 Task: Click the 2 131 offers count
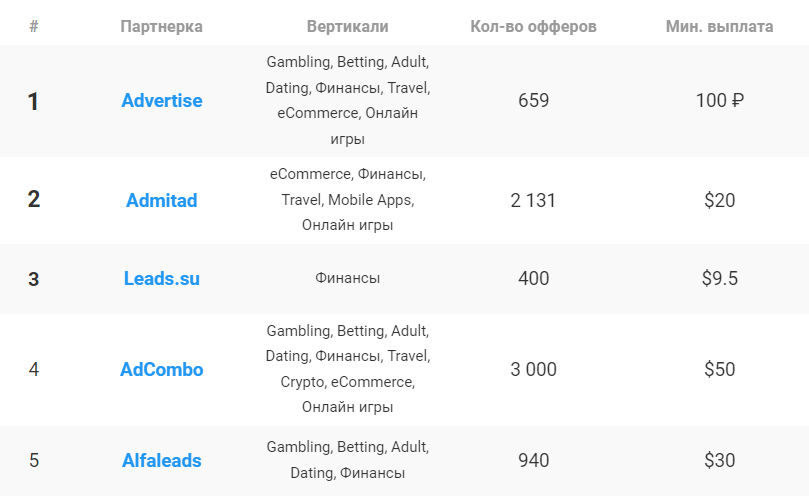(x=533, y=200)
